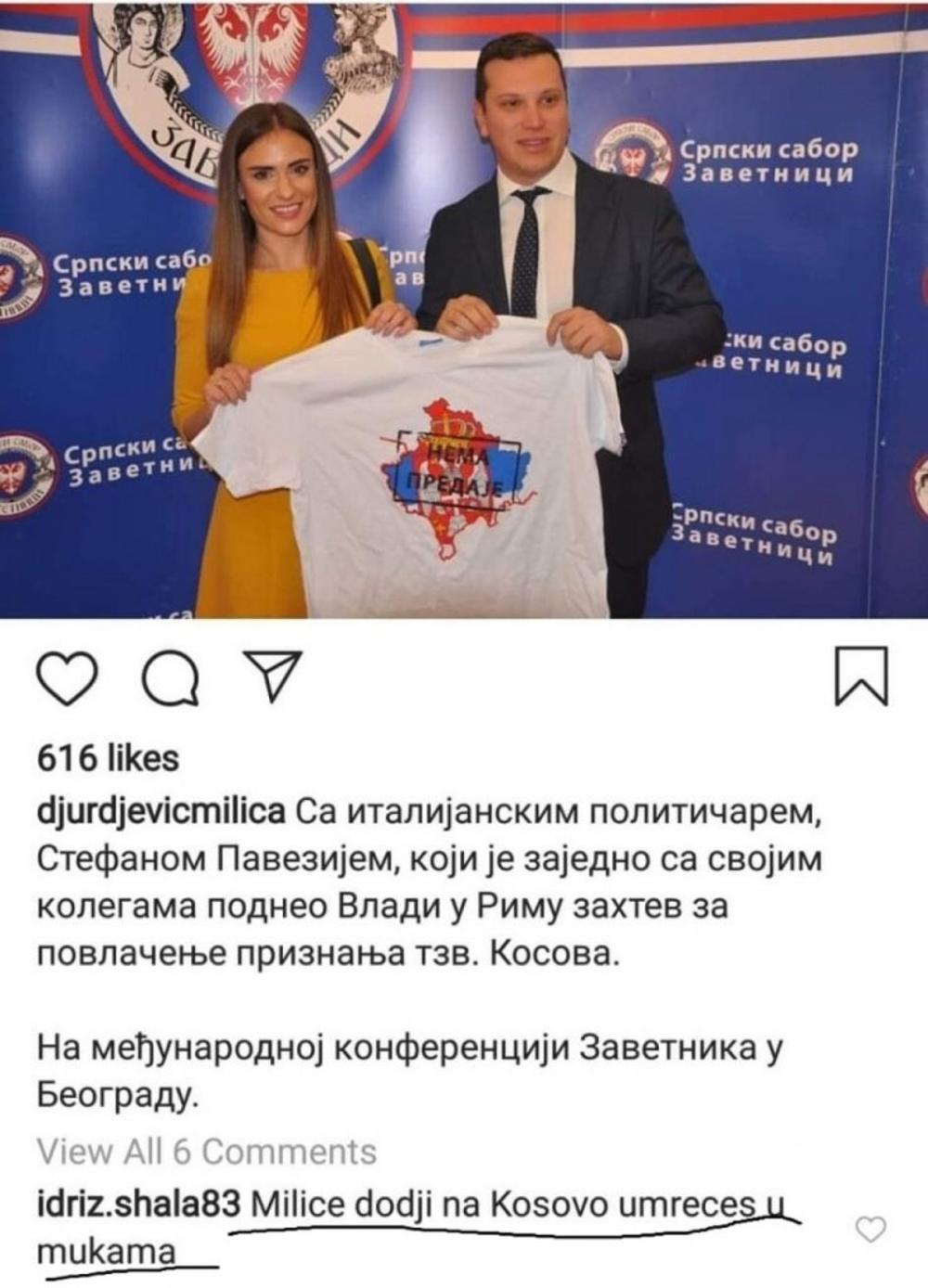This screenshot has height=1288, width=928.
Task: Save the post using the bookmark icon
Action: (x=862, y=677)
